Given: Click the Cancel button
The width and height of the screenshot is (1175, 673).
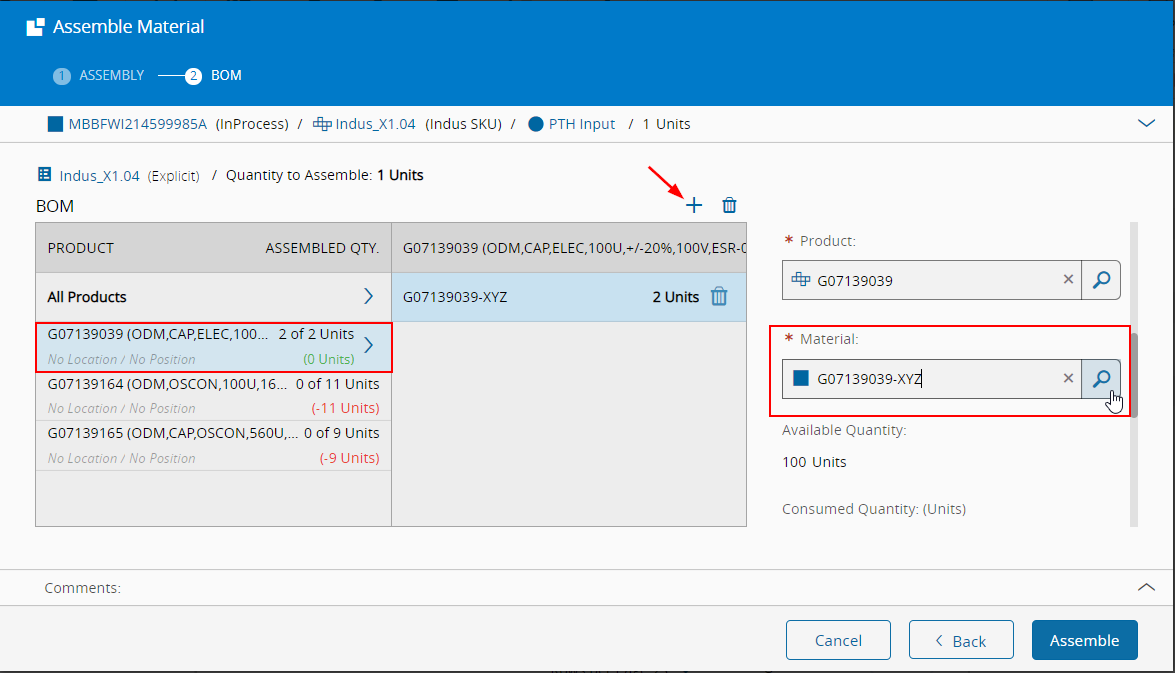Looking at the screenshot, I should point(838,641).
